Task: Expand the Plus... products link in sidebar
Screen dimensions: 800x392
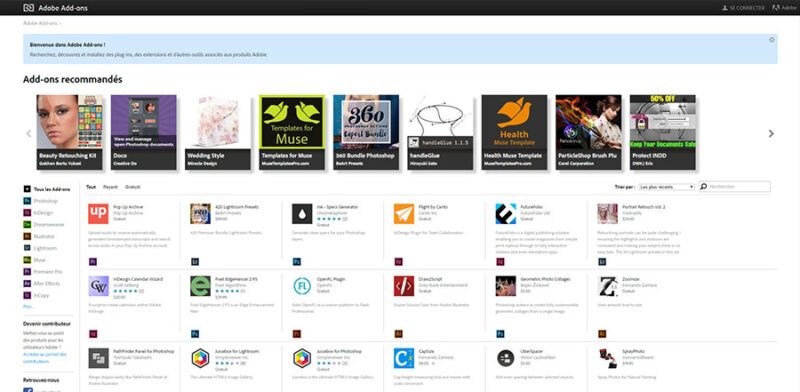Action: pyautogui.click(x=28, y=306)
